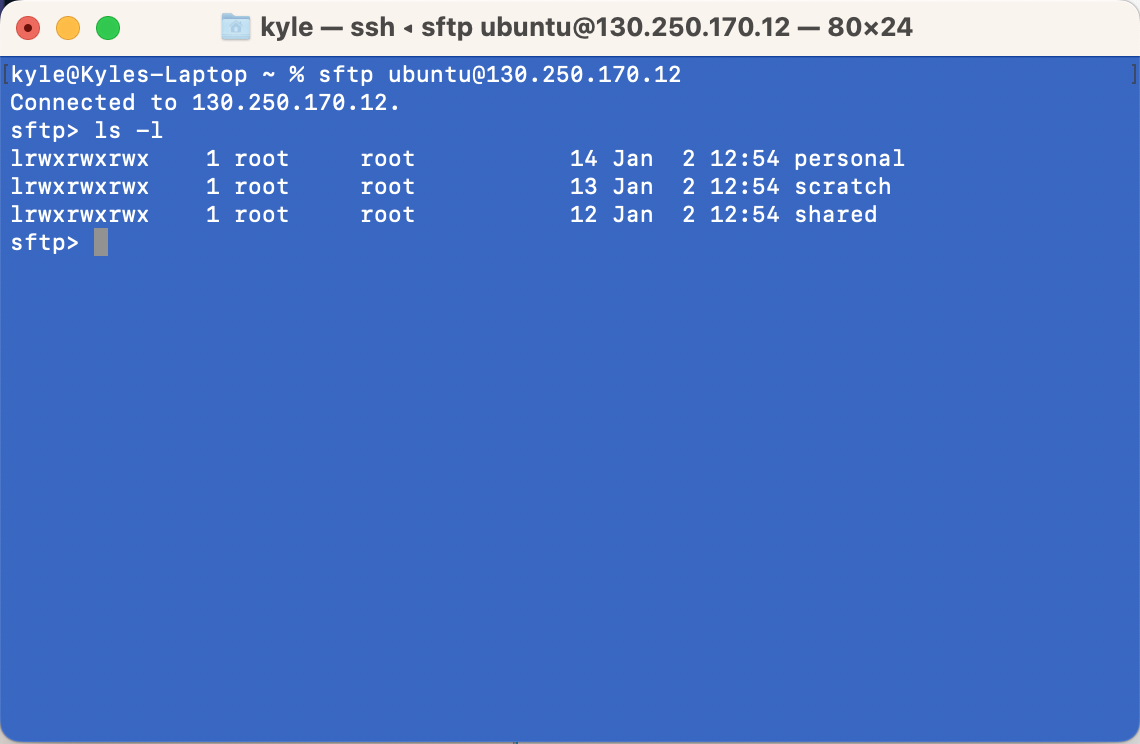Click the 'kyle@Kyles-Laptop' prompt text
Viewport: 1140px width, 744px height.
[x=129, y=75]
